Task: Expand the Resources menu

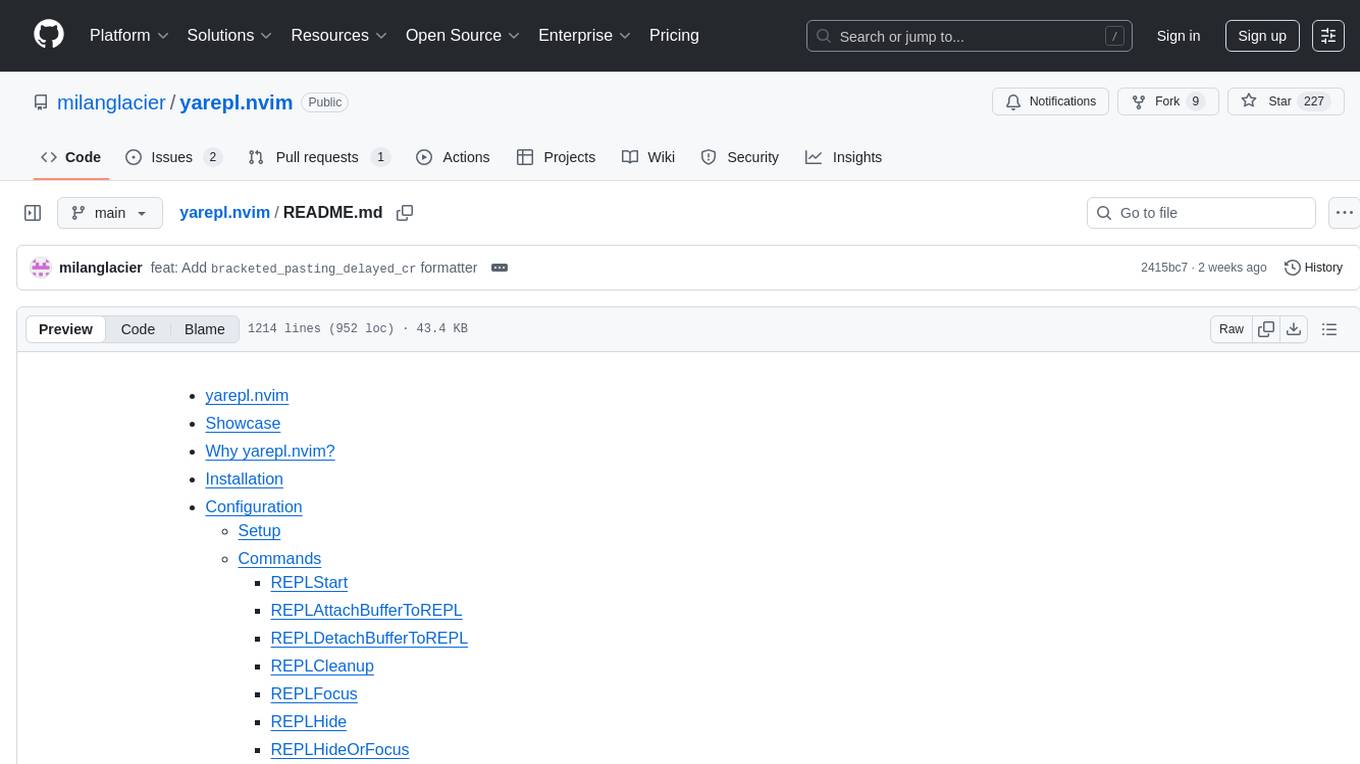Action: 338,35
